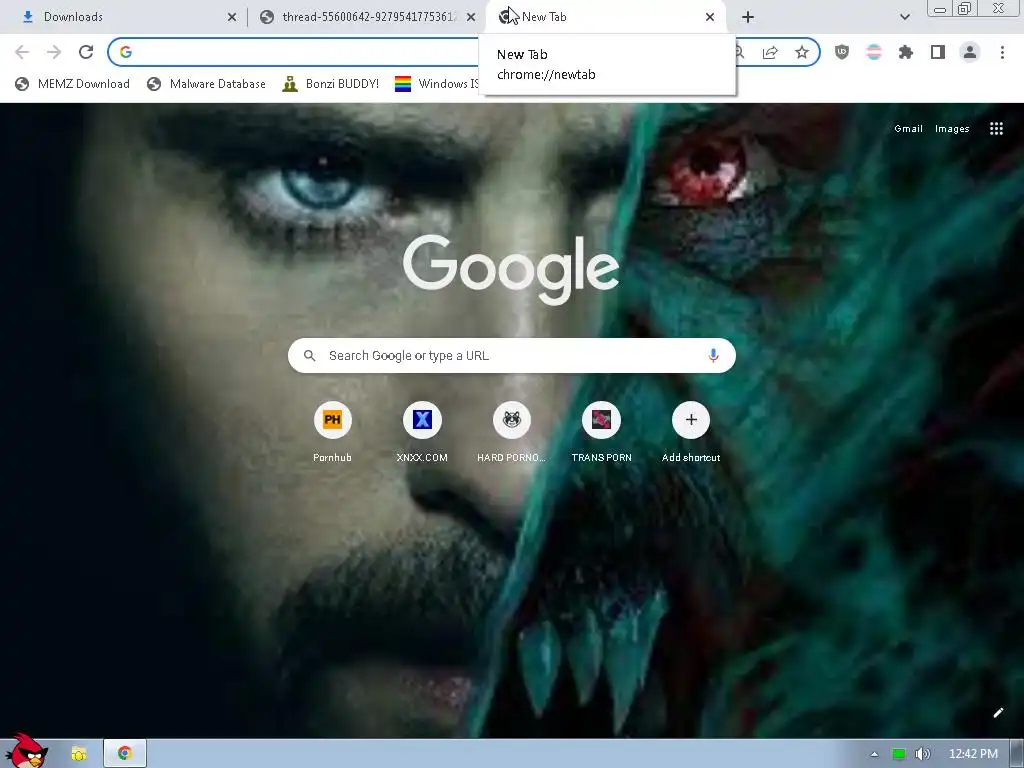
Task: Open the Extensions puzzle-piece menu
Action: point(906,52)
